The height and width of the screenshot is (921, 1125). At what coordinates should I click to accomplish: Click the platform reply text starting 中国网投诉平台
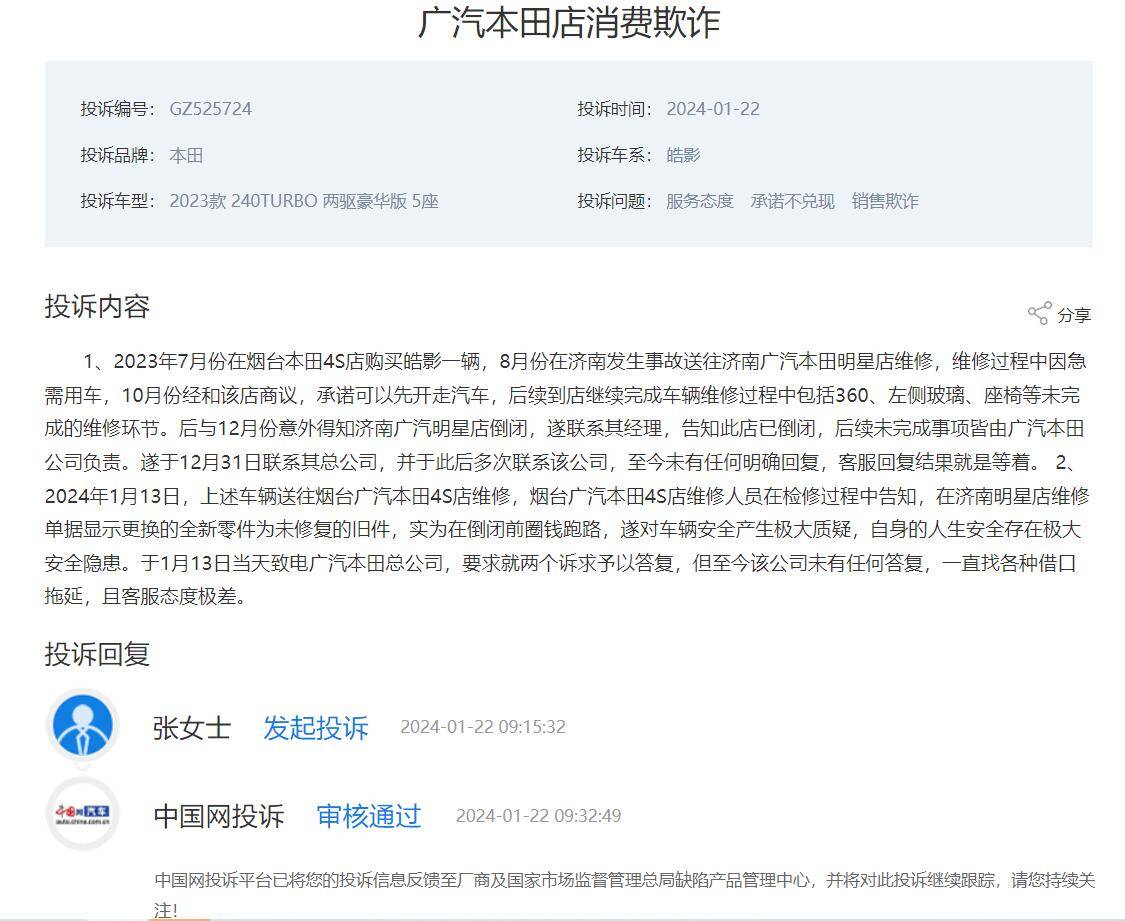(624, 894)
